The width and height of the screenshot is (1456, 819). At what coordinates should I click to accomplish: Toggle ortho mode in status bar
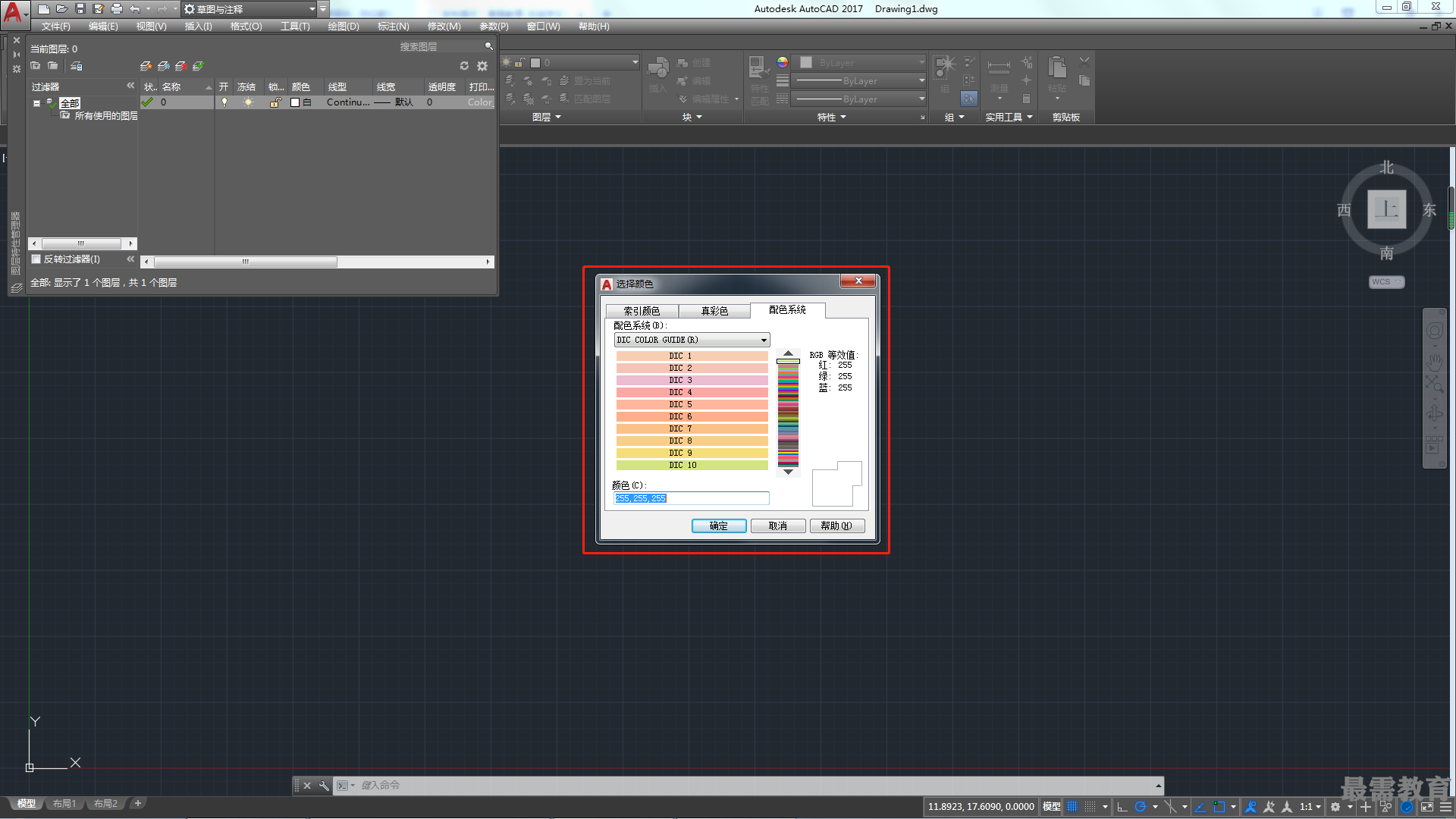(1122, 807)
